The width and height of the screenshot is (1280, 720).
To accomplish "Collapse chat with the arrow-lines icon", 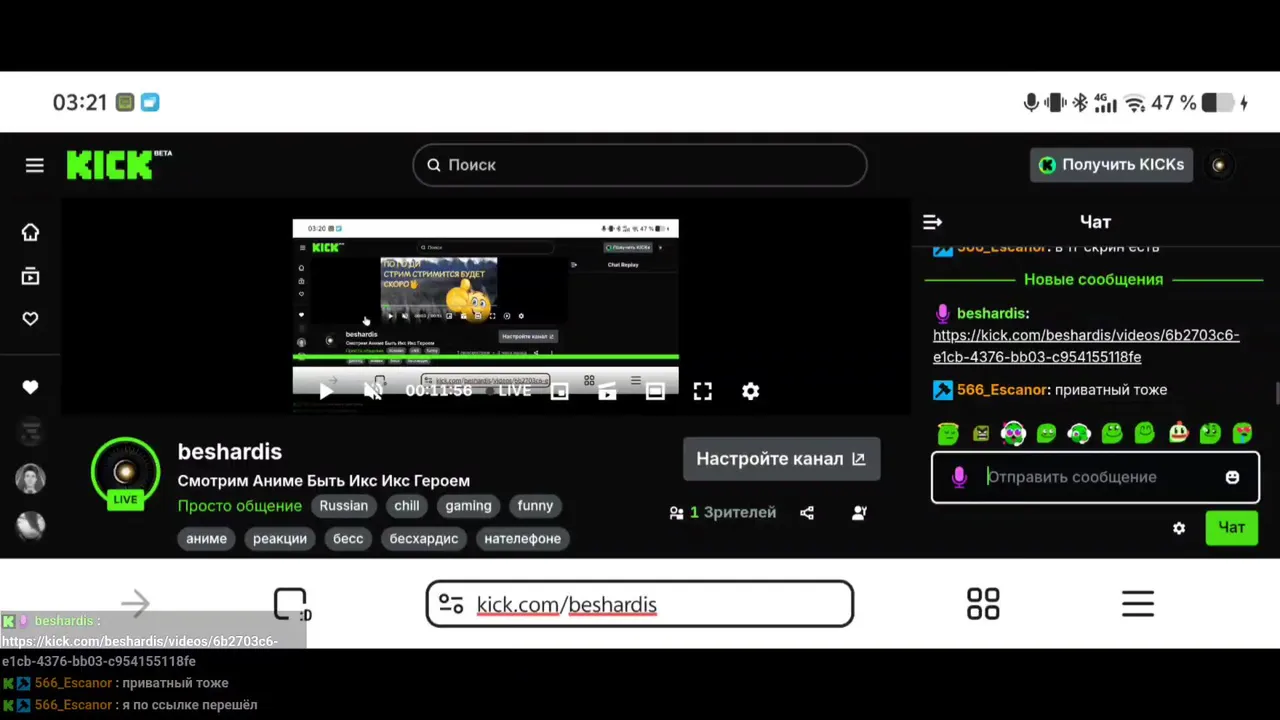I will pos(932,222).
